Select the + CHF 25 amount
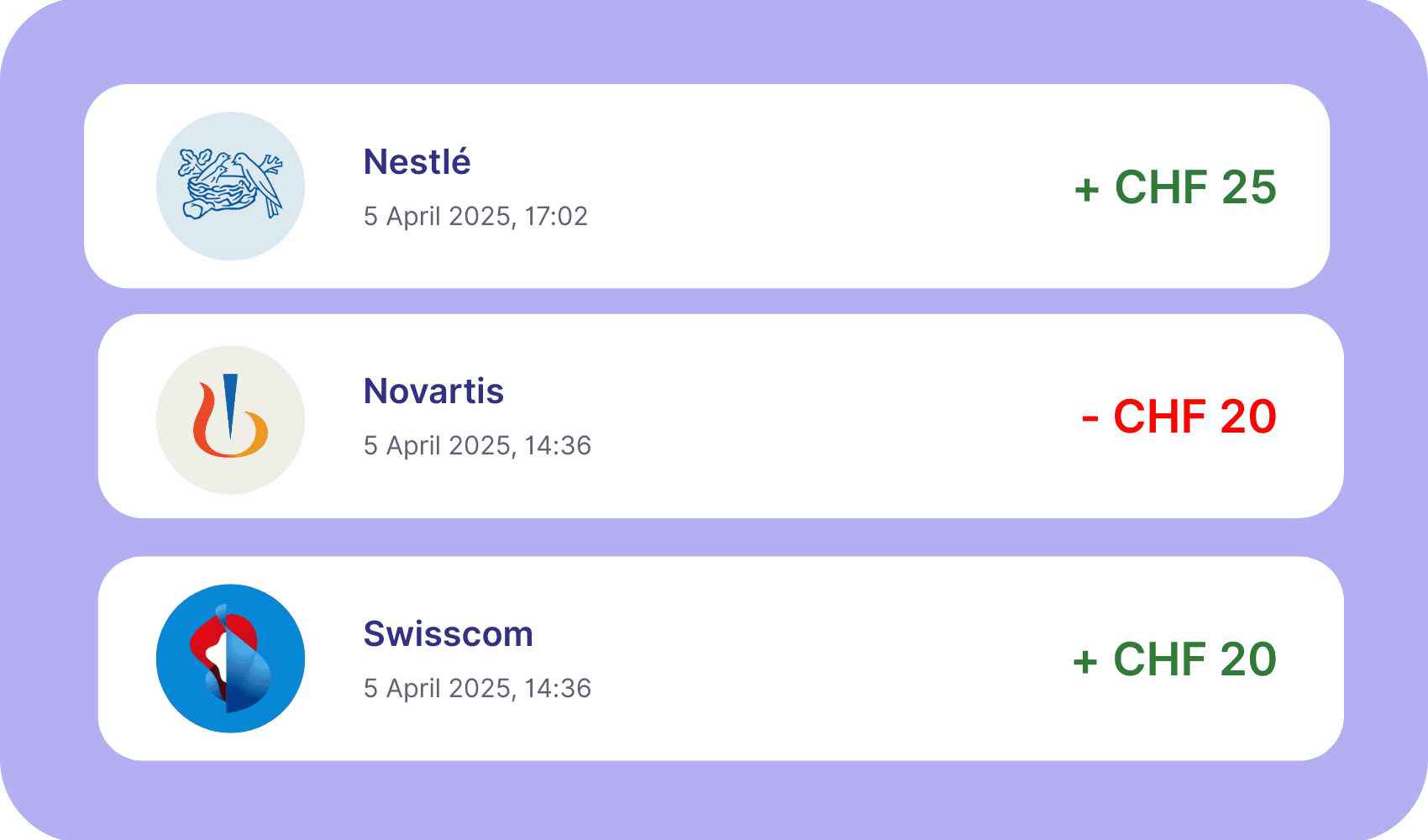This screenshot has height=840, width=1428. tap(1175, 186)
